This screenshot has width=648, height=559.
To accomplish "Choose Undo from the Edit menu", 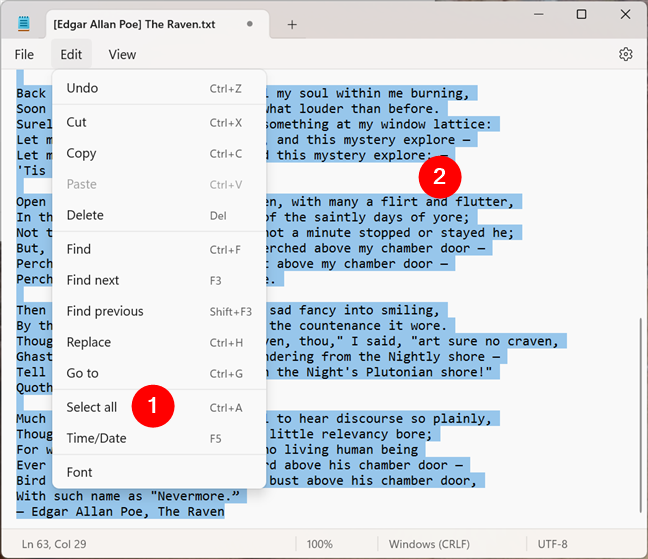I will point(159,88).
